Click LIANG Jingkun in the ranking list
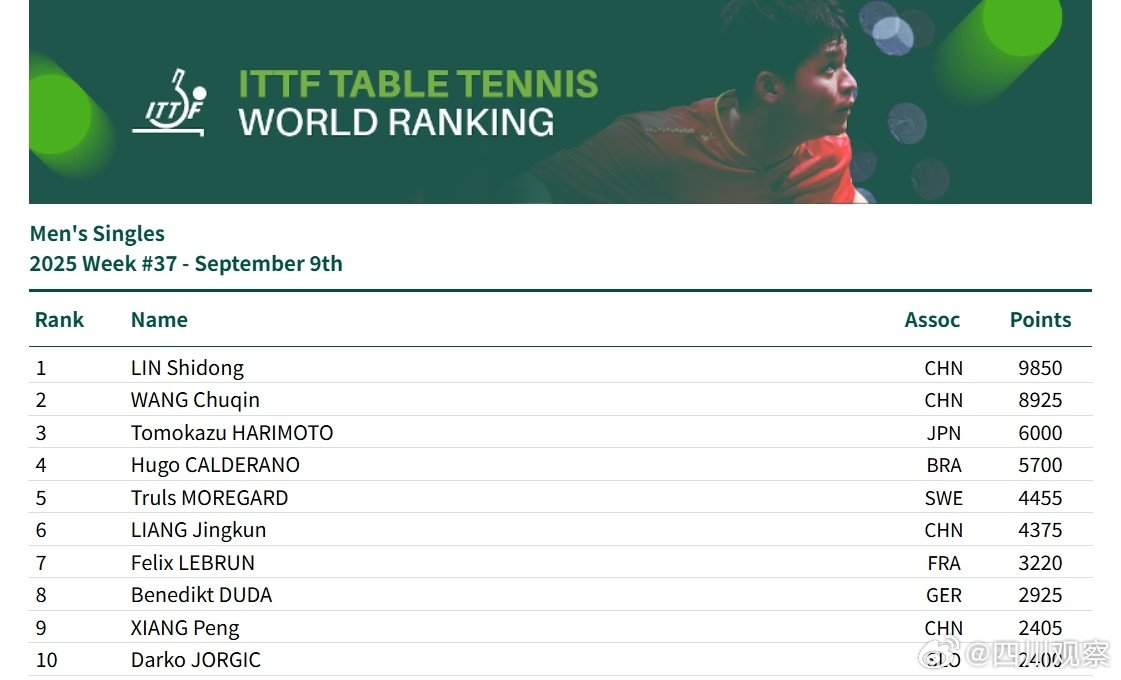The height and width of the screenshot is (680, 1121). (x=198, y=530)
